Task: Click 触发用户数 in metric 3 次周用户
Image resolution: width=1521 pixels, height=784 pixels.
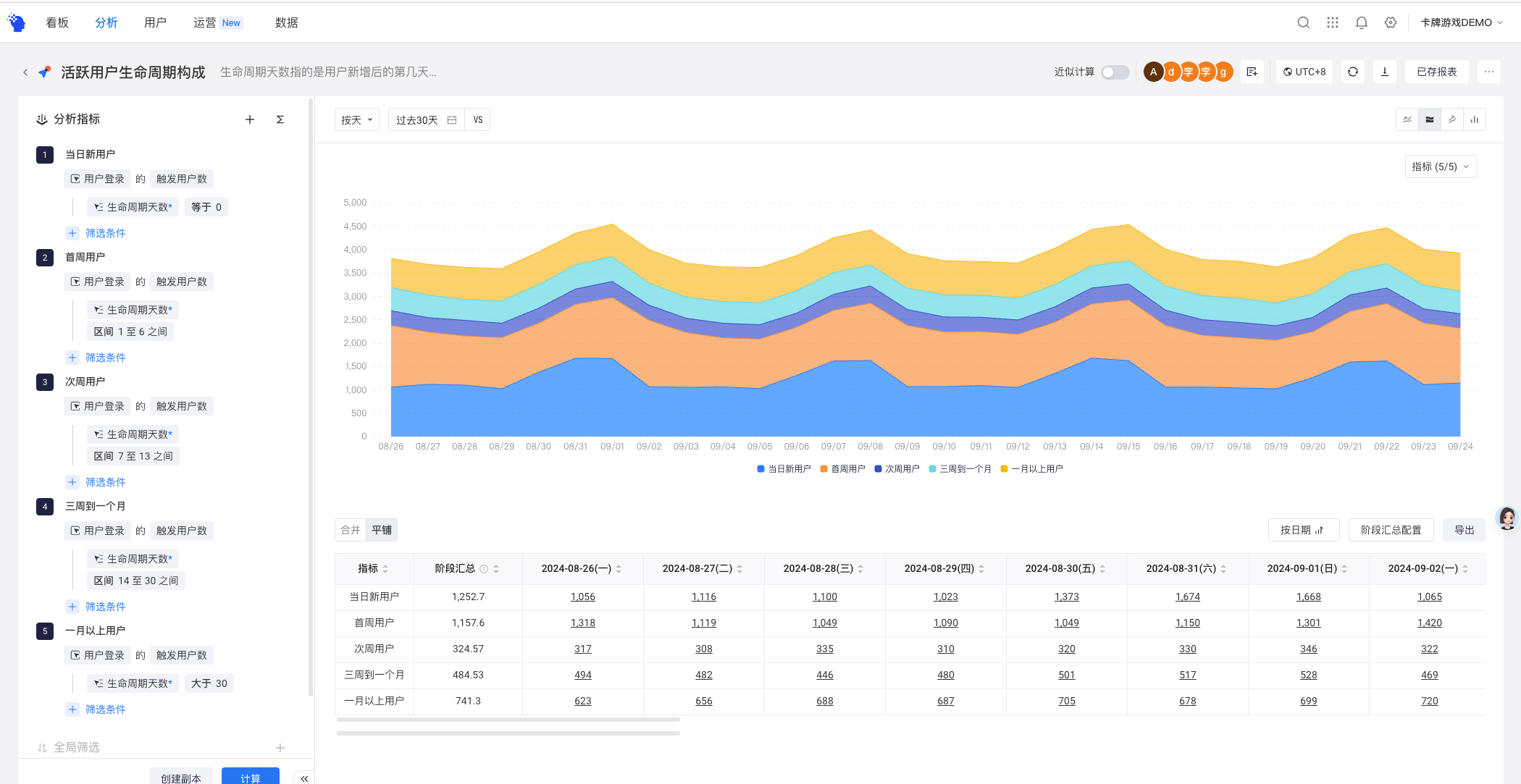Action: click(182, 406)
